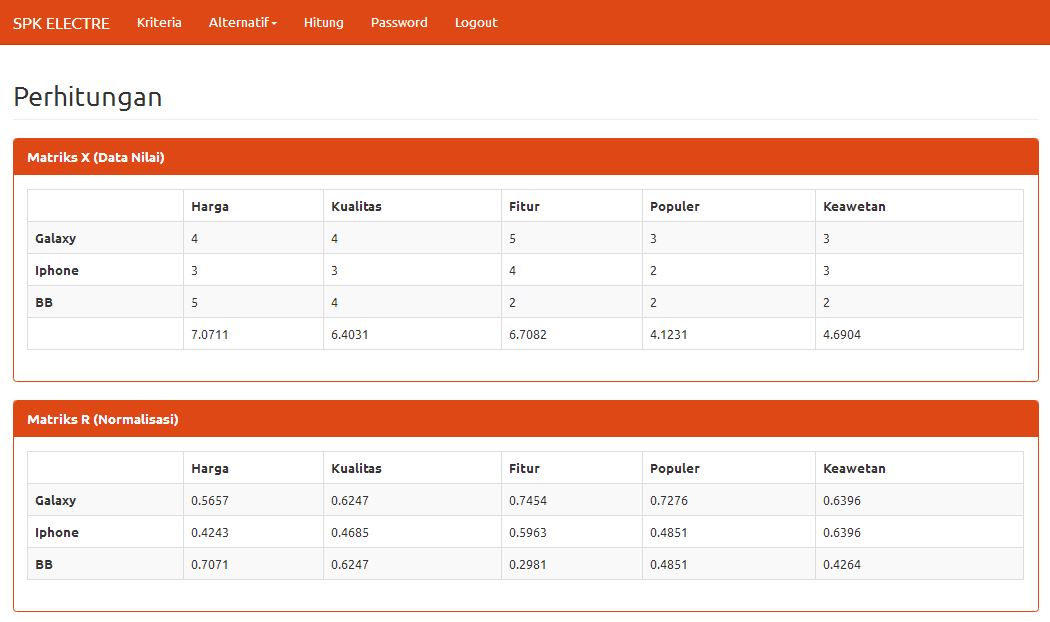Open the Kriteria menu item
The height and width of the screenshot is (622, 1050).
coord(159,22)
